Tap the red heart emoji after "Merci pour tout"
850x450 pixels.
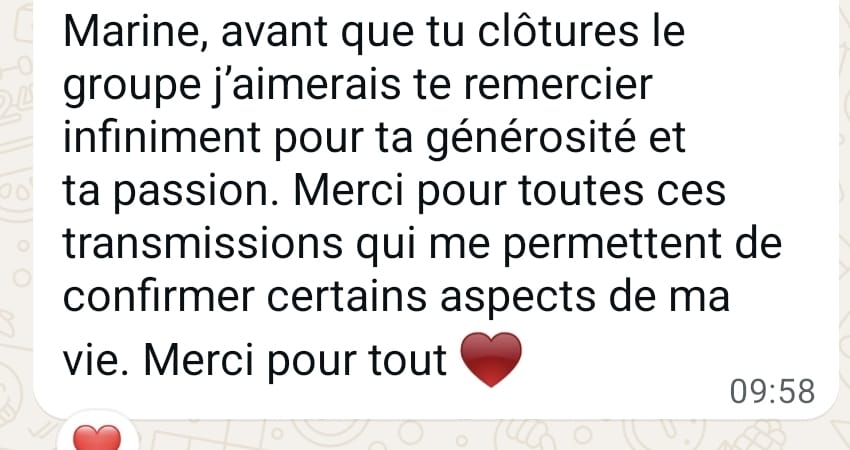point(491,359)
